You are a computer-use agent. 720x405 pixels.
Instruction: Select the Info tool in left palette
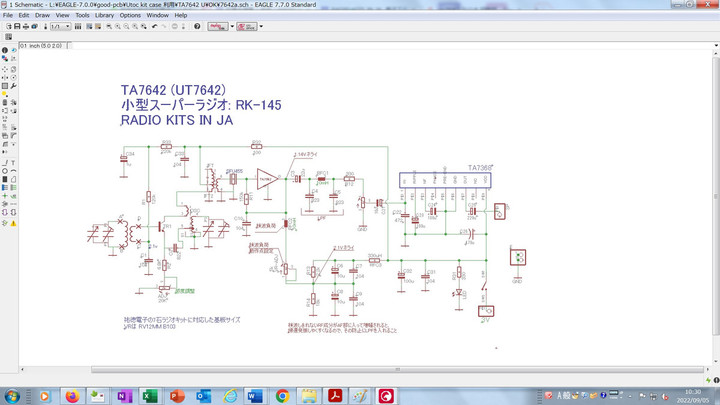click(6, 49)
